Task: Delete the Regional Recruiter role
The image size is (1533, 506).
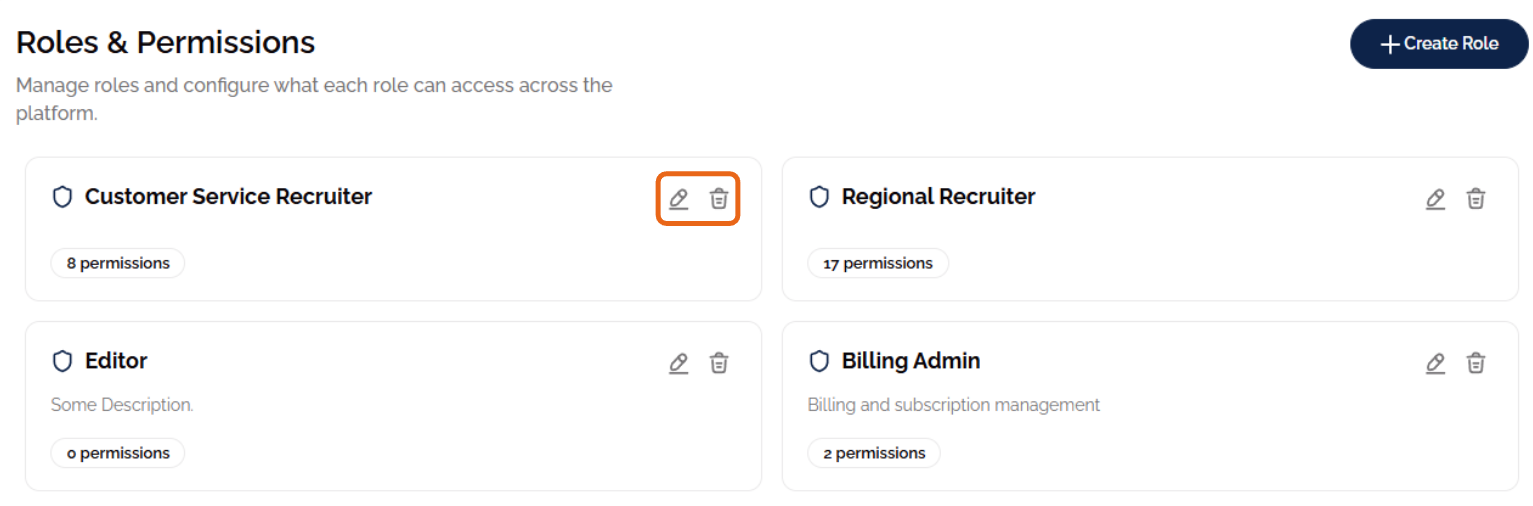Action: (1476, 199)
